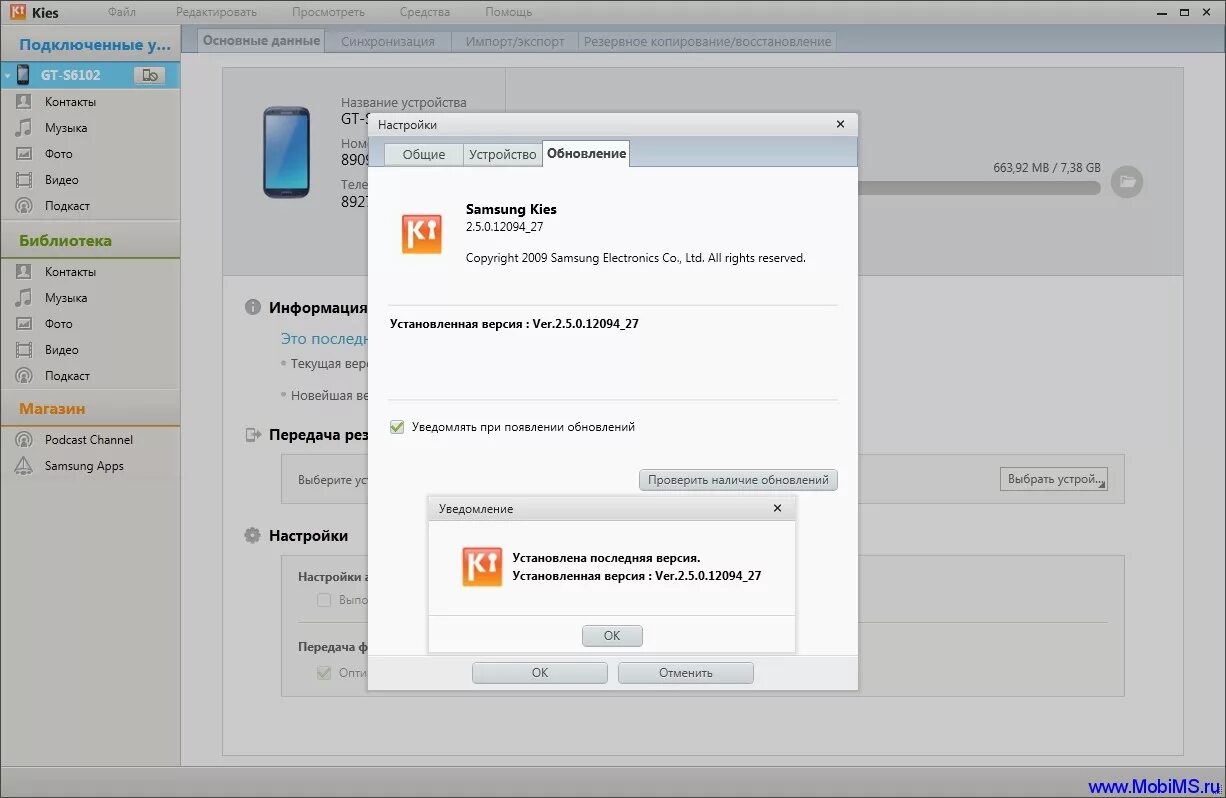1226x798 pixels.
Task: Switch to the Общие settings tab
Action: click(423, 153)
